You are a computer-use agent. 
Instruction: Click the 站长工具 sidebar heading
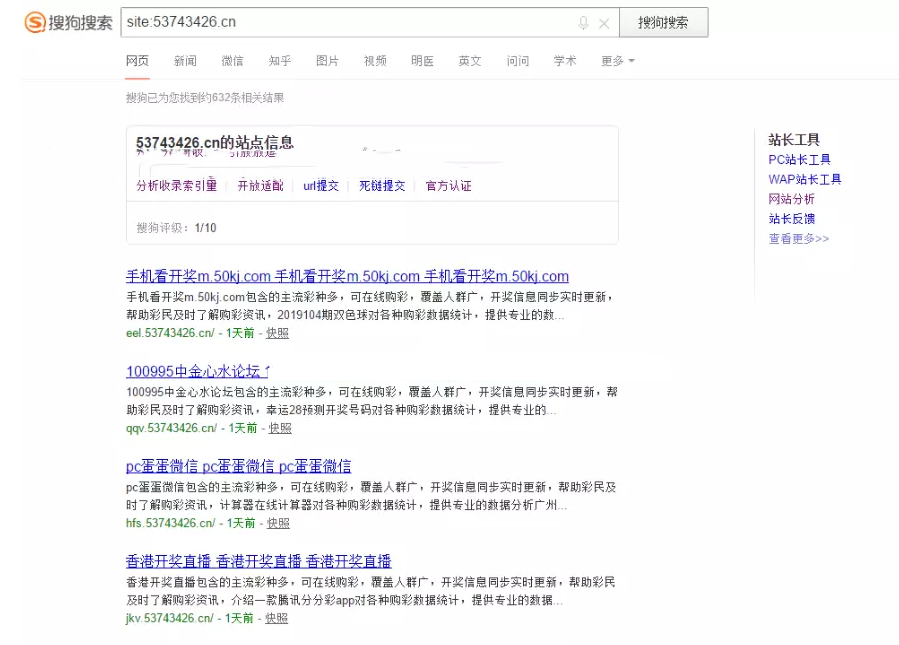coord(794,139)
